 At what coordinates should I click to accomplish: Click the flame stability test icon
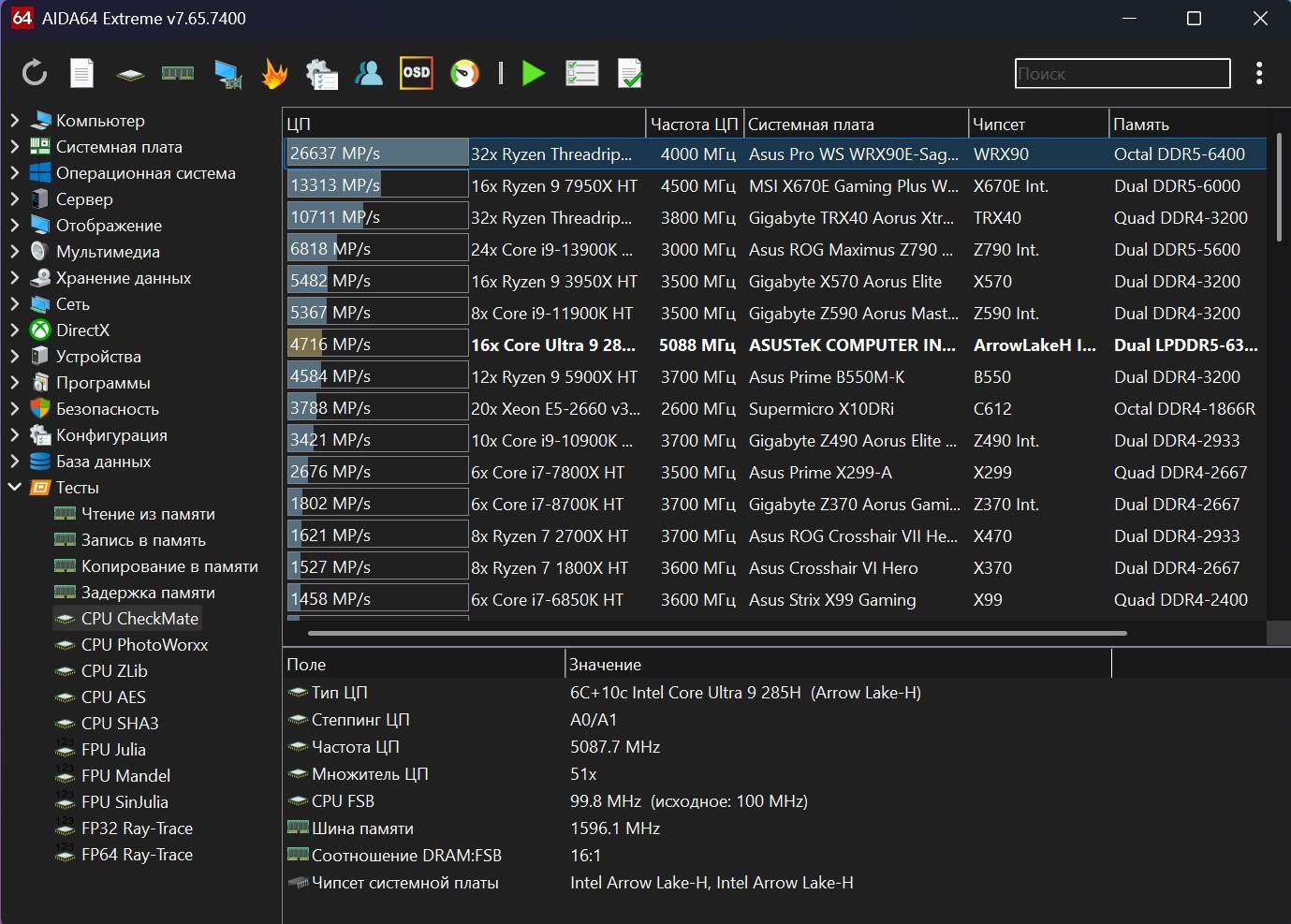(x=274, y=73)
